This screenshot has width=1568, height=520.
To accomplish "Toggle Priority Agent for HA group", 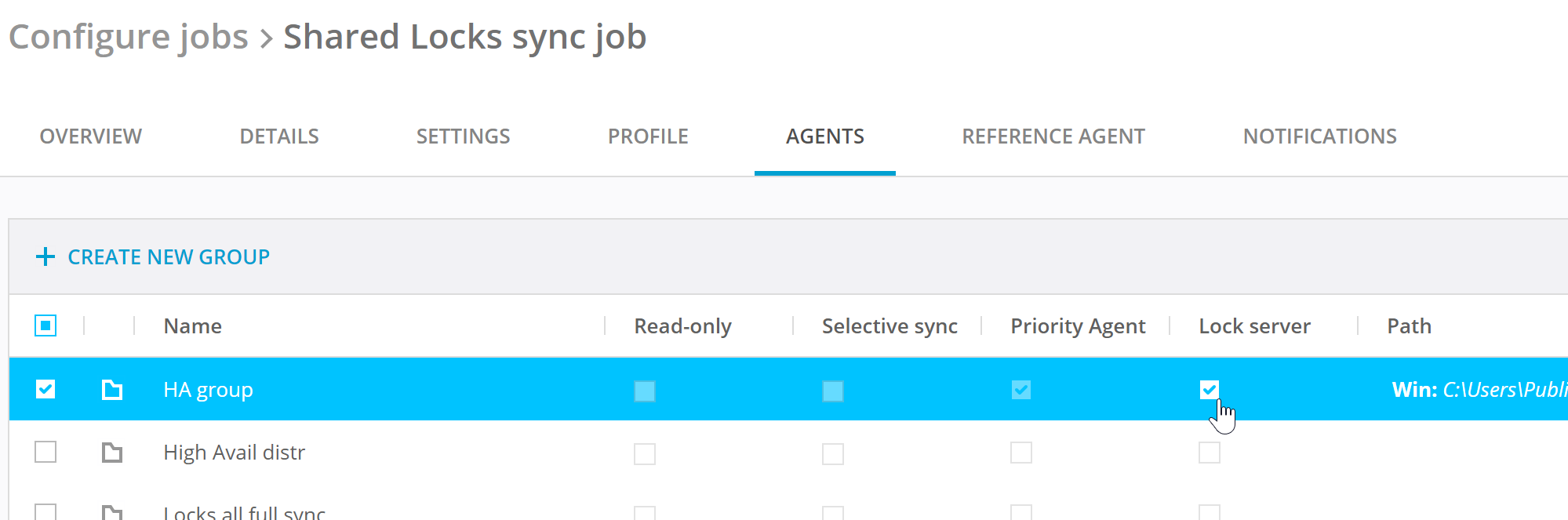I will coord(1020,390).
